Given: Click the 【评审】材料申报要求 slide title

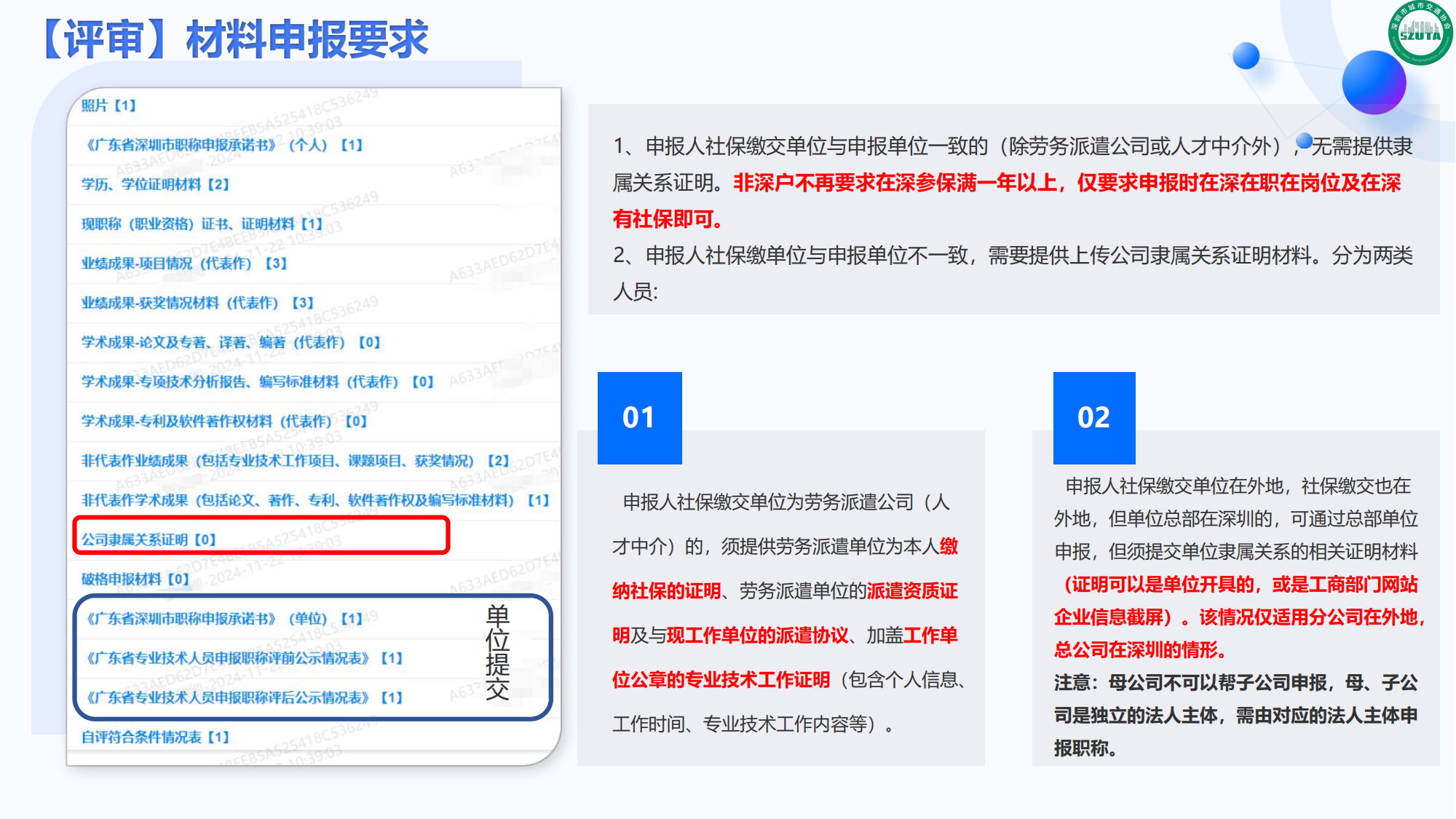Looking at the screenshot, I should pos(234,39).
